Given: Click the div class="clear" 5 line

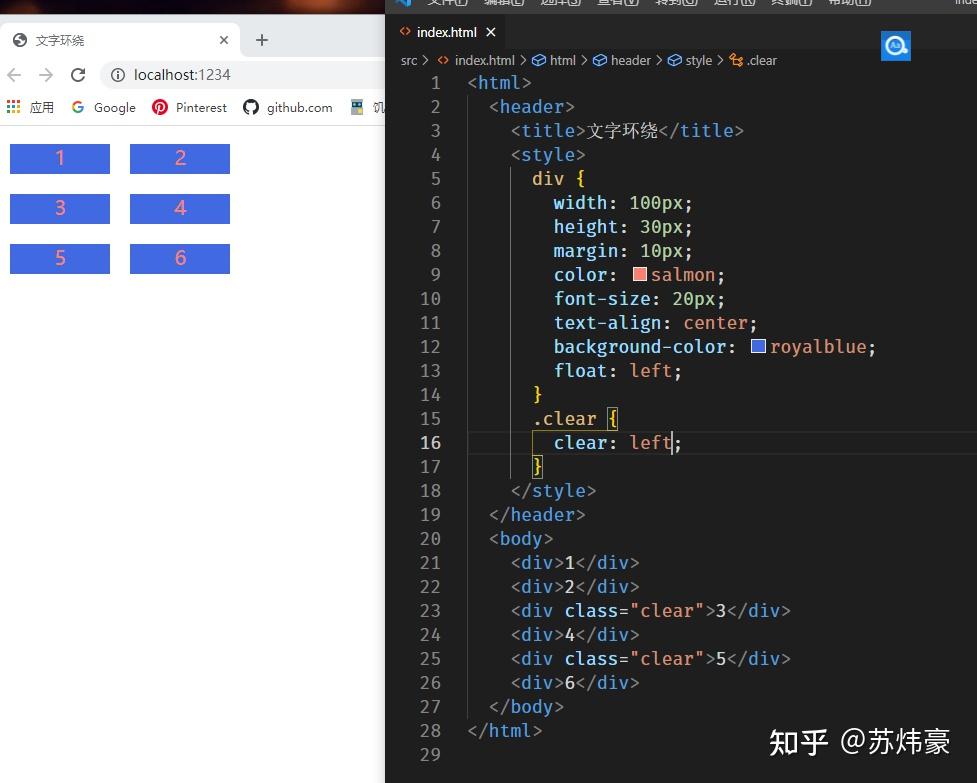Looking at the screenshot, I should [651, 658].
